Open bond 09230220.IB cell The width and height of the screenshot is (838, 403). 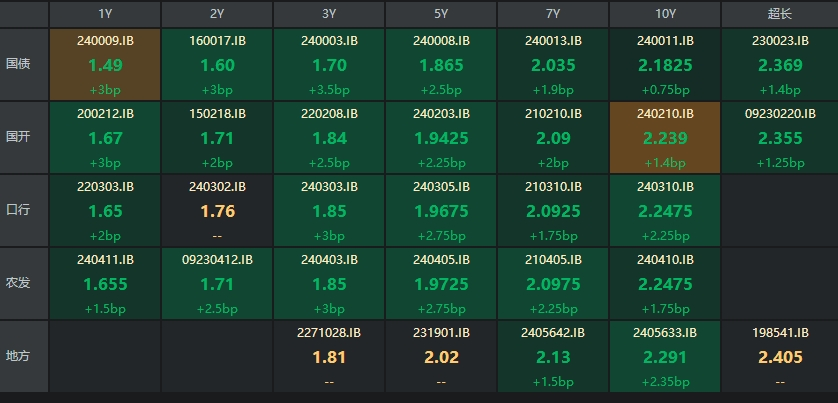click(780, 137)
